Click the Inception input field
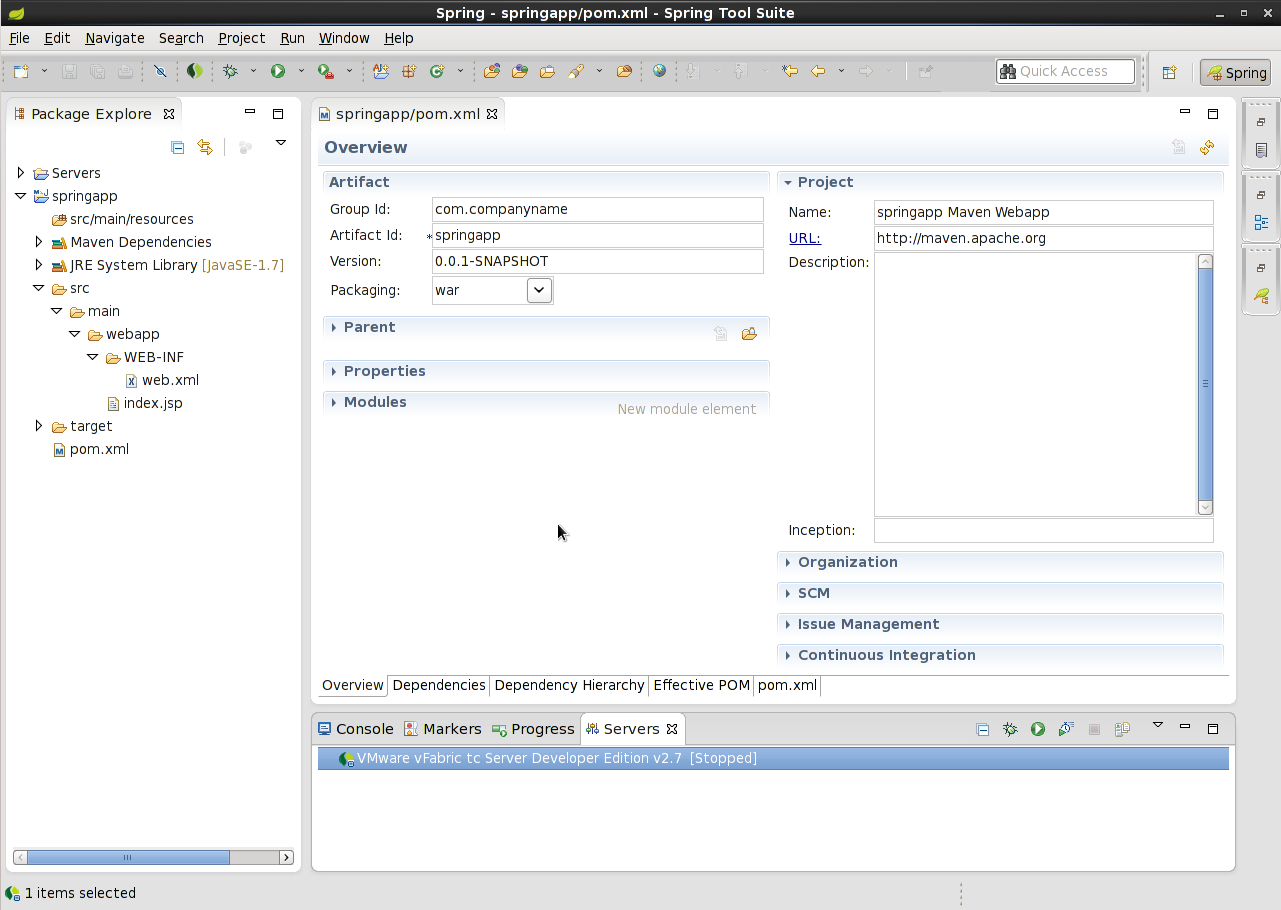 pos(1044,530)
